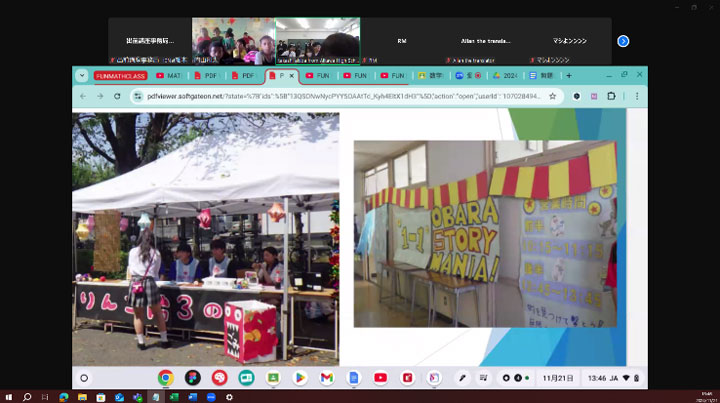Screen dimensions: 720x403
Task: Show next participants in video call
Action: (623, 41)
